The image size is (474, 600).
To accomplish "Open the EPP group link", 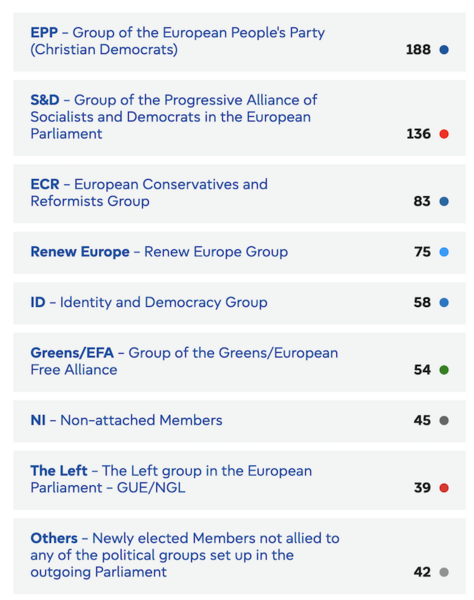I will pos(178,41).
